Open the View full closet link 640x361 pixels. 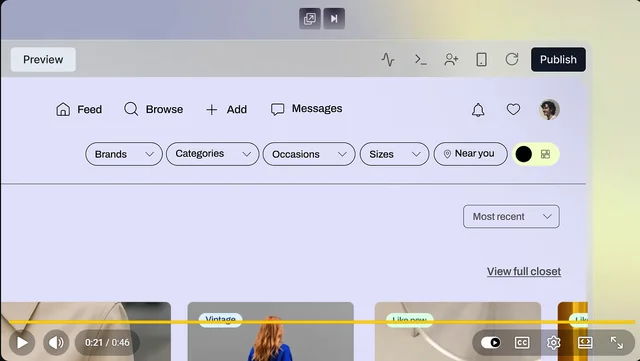tap(524, 272)
